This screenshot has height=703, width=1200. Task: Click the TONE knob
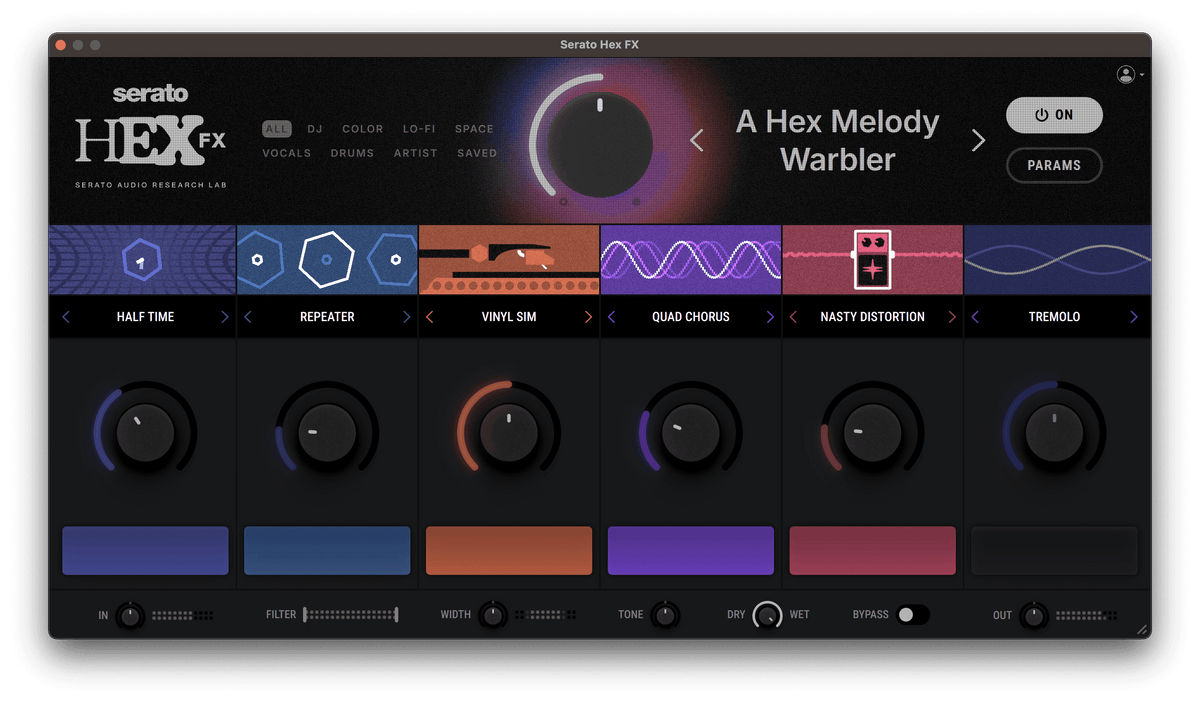[665, 615]
